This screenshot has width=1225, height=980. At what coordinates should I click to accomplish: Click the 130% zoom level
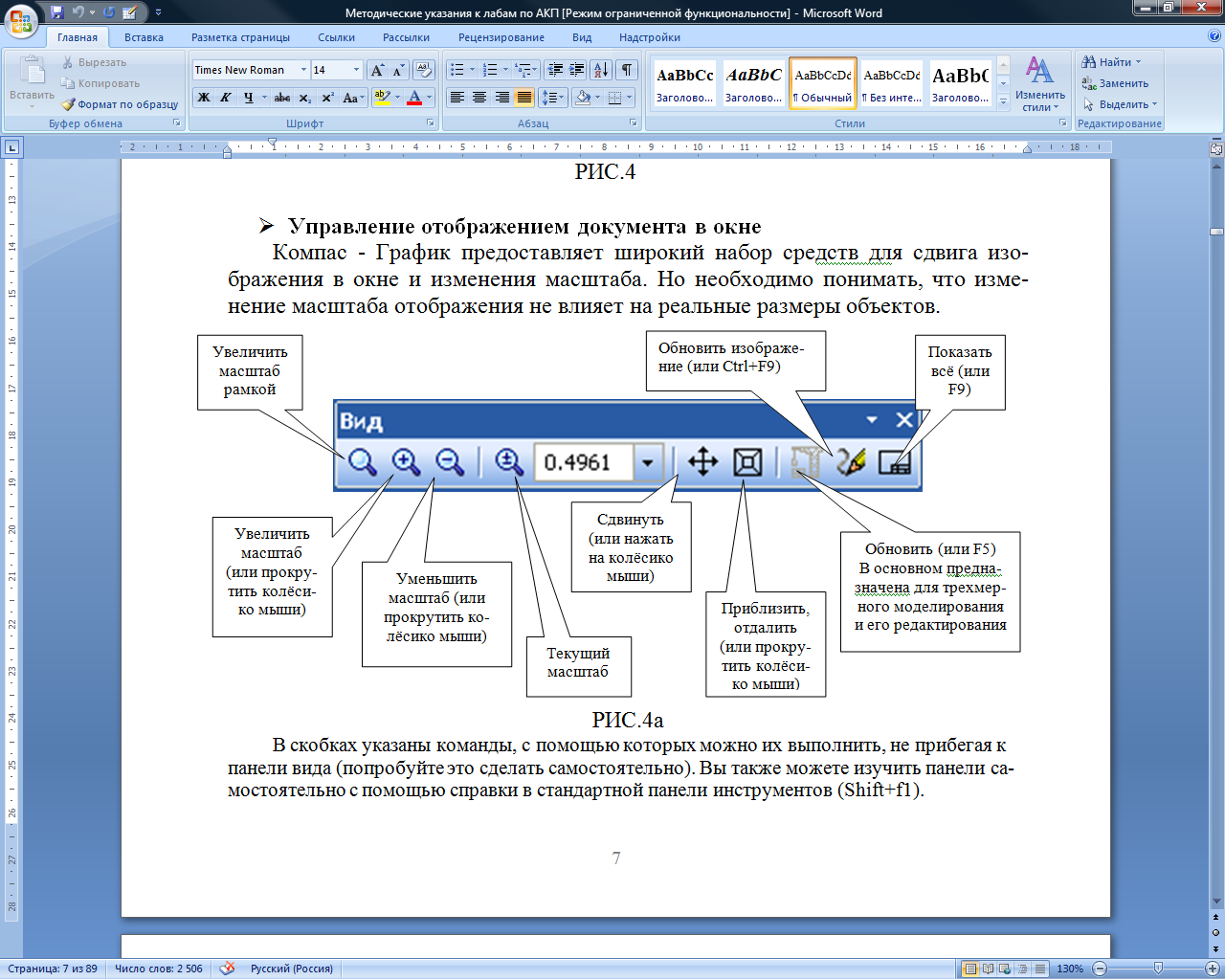tap(1070, 969)
